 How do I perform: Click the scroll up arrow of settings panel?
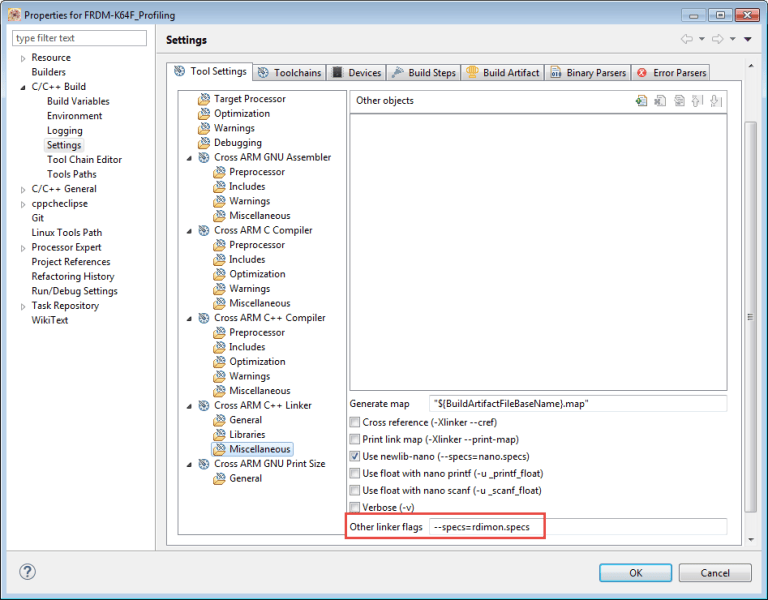(x=750, y=65)
